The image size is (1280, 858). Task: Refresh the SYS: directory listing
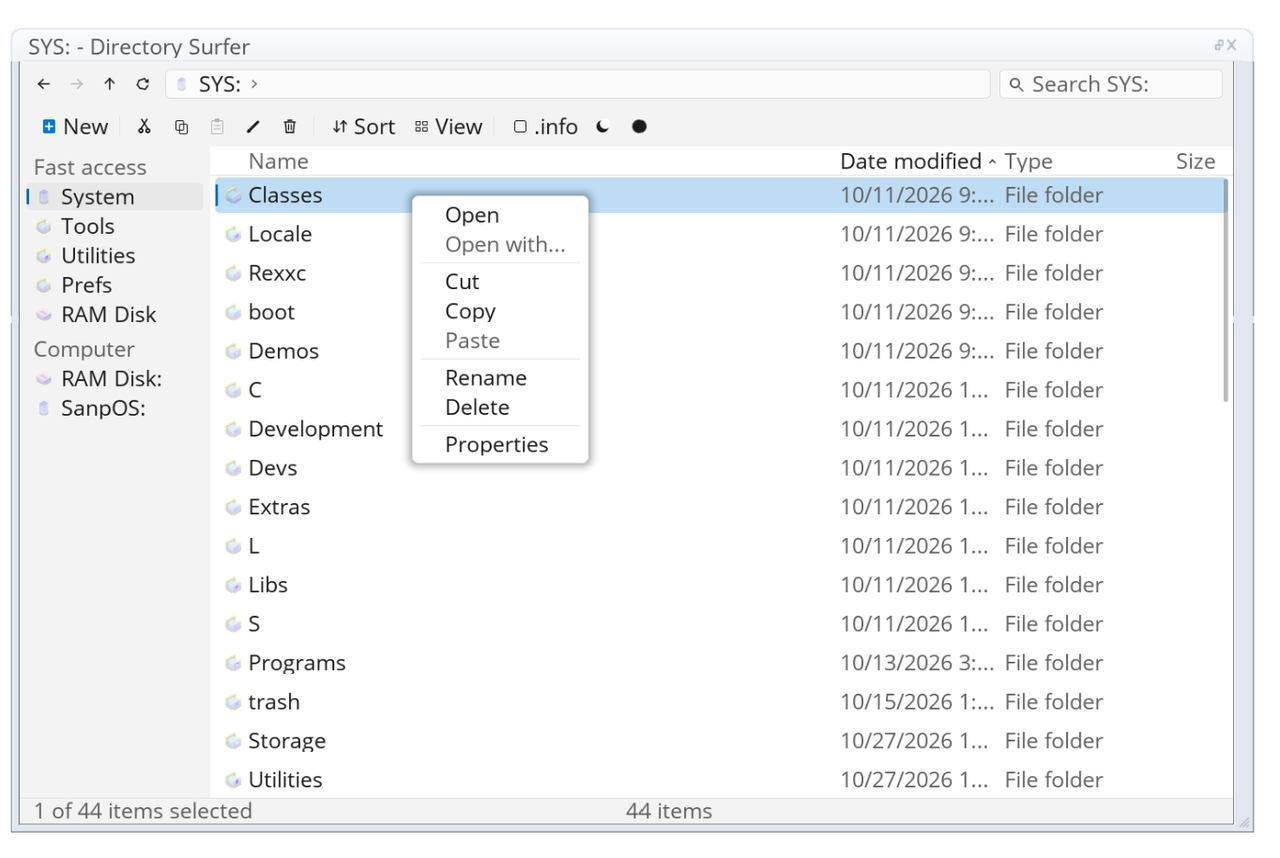point(143,84)
